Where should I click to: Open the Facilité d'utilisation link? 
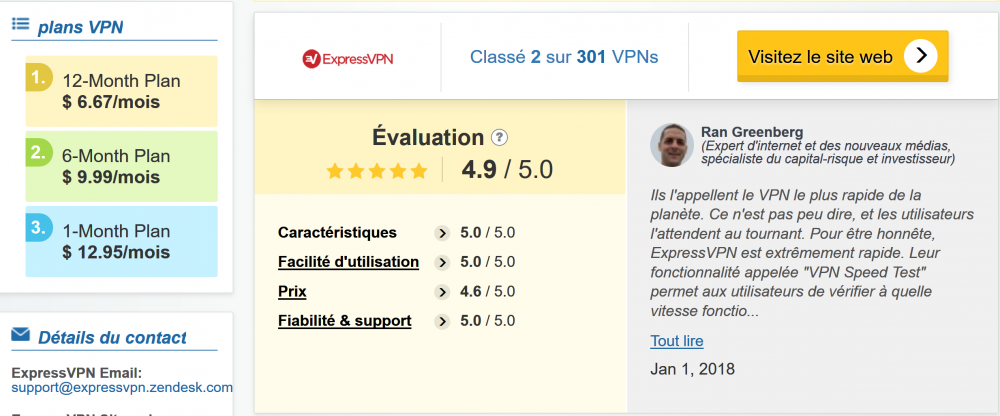click(x=348, y=262)
